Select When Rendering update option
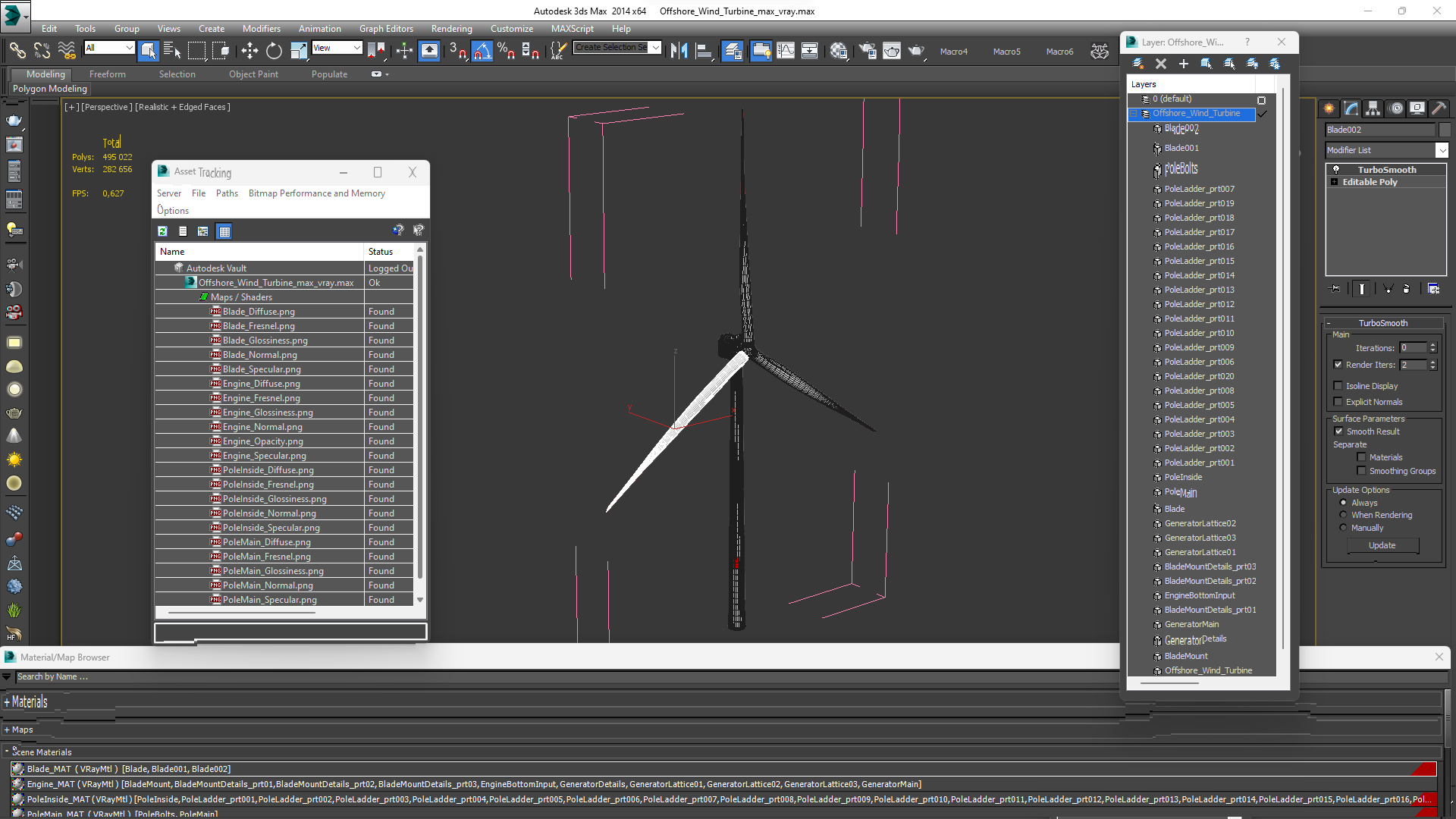1456x819 pixels. (1343, 515)
